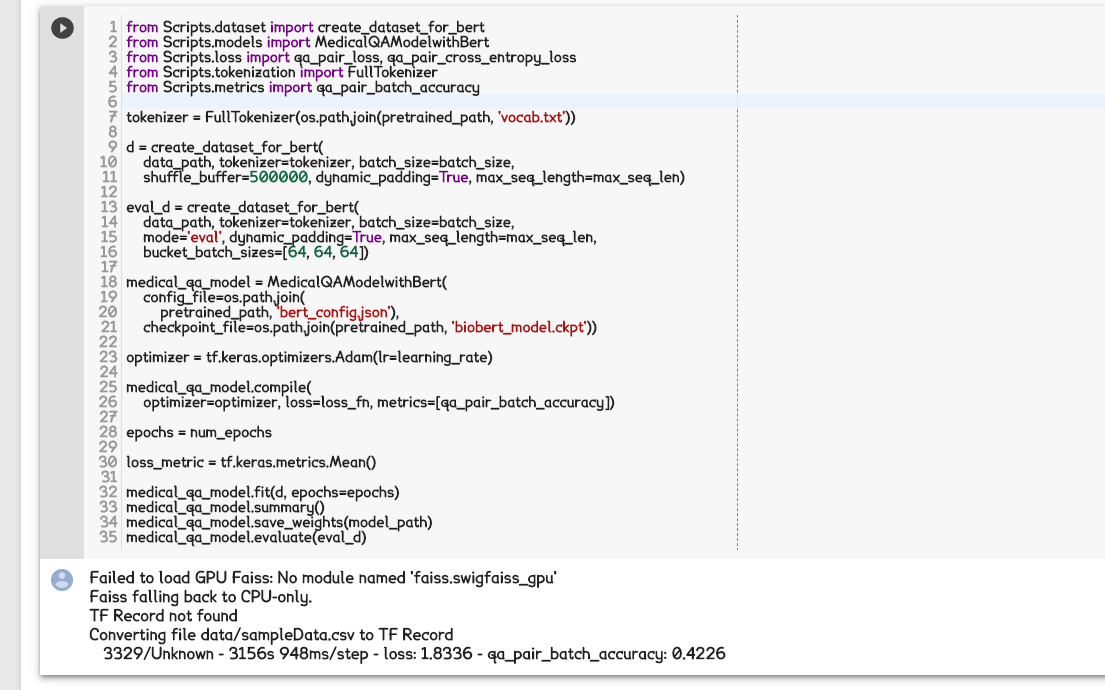Screen dimensions: 1105x690
Task: Click the save_weights(model_path) line
Action: [x=279, y=522]
